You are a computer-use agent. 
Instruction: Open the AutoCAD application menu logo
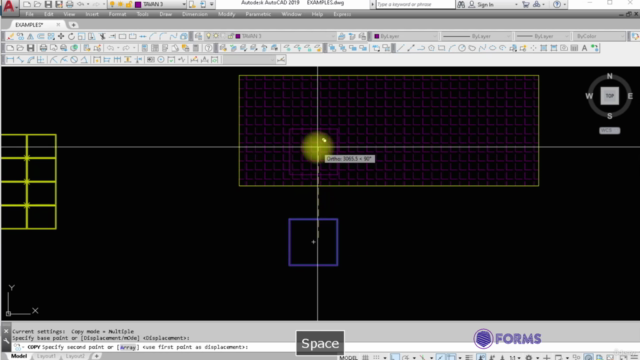tap(9, 7)
